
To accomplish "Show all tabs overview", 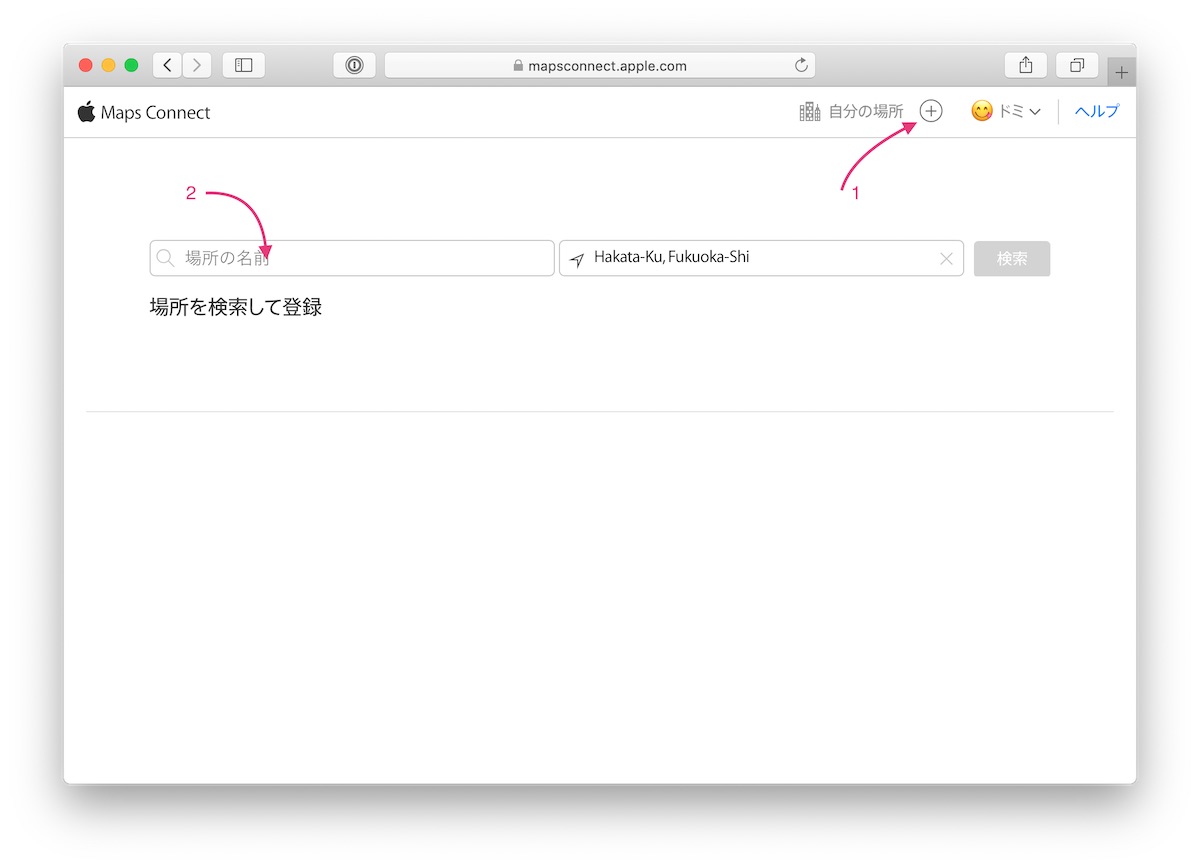I will click(1077, 65).
